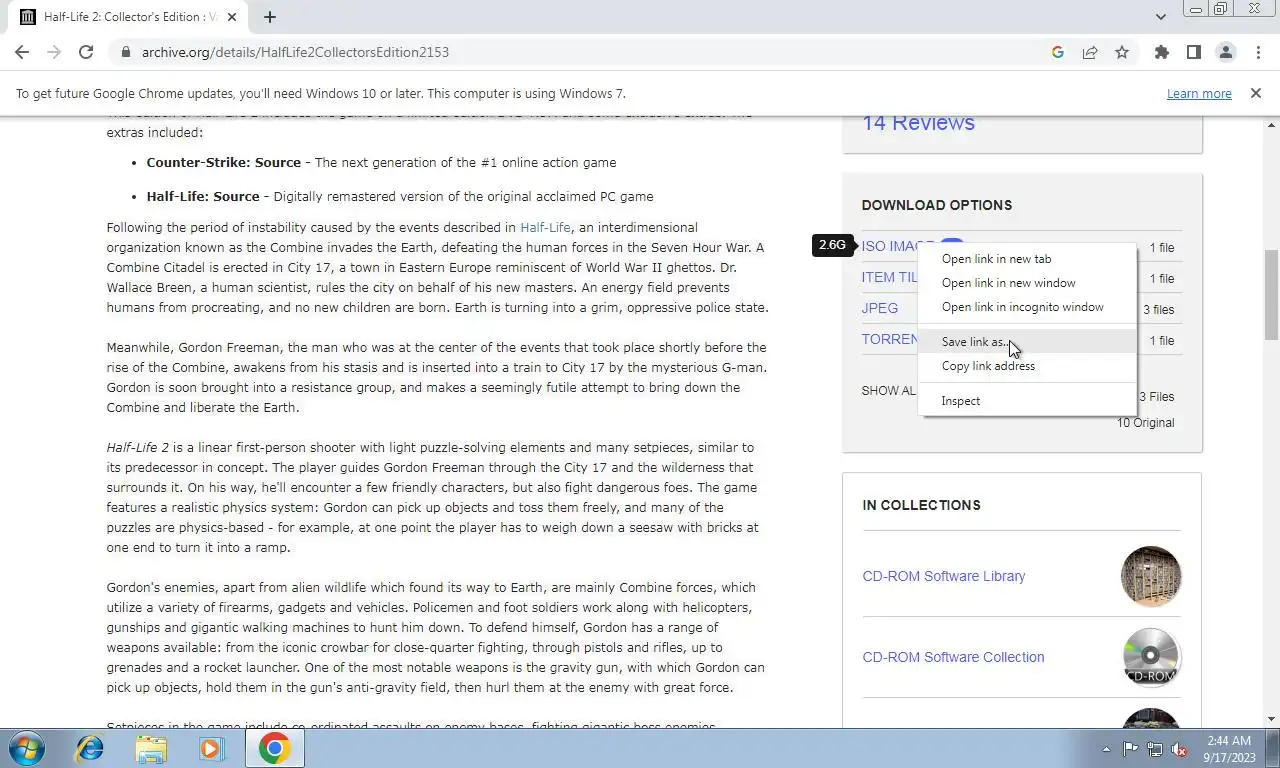
Task: Choose Open link in new window
Action: pos(1027,283)
